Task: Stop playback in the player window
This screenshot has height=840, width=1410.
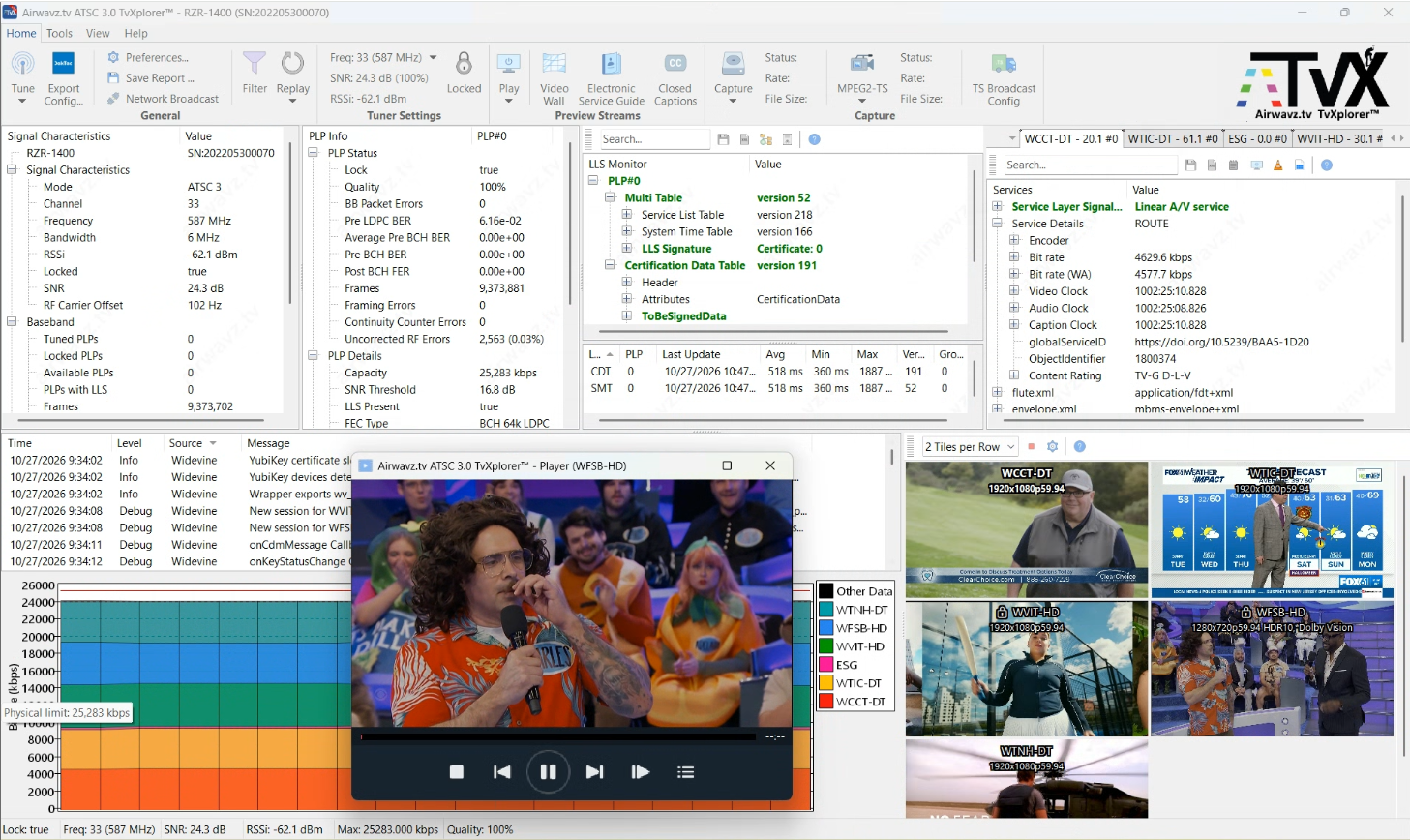Action: pyautogui.click(x=457, y=771)
